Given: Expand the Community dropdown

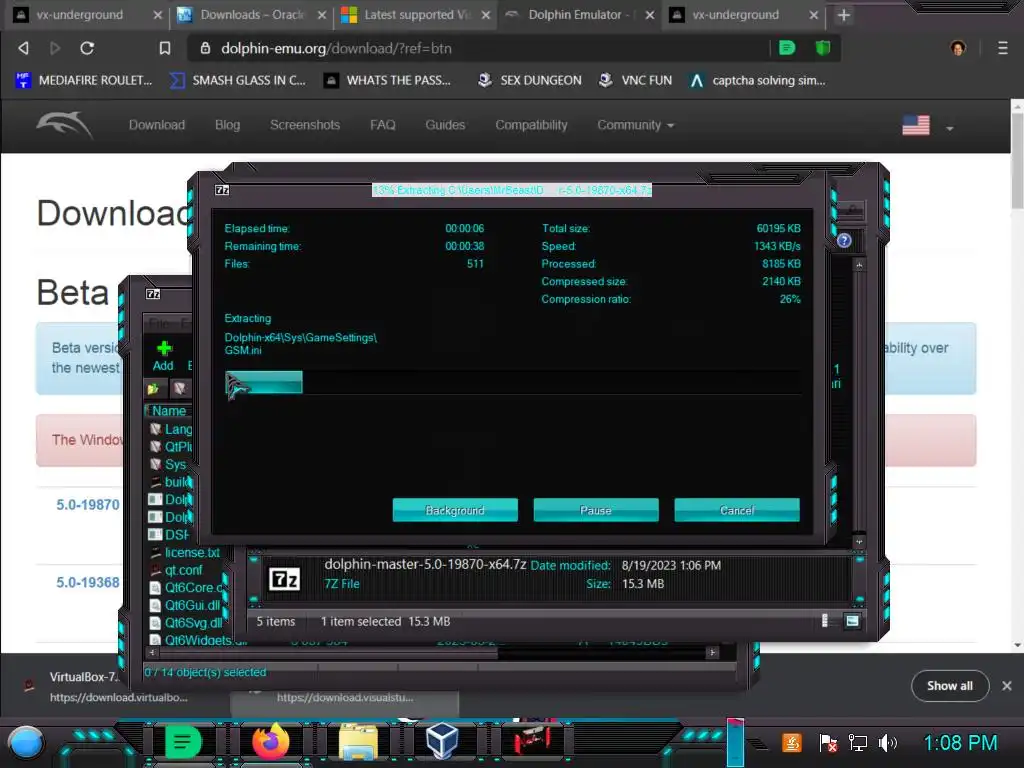Looking at the screenshot, I should pos(635,125).
